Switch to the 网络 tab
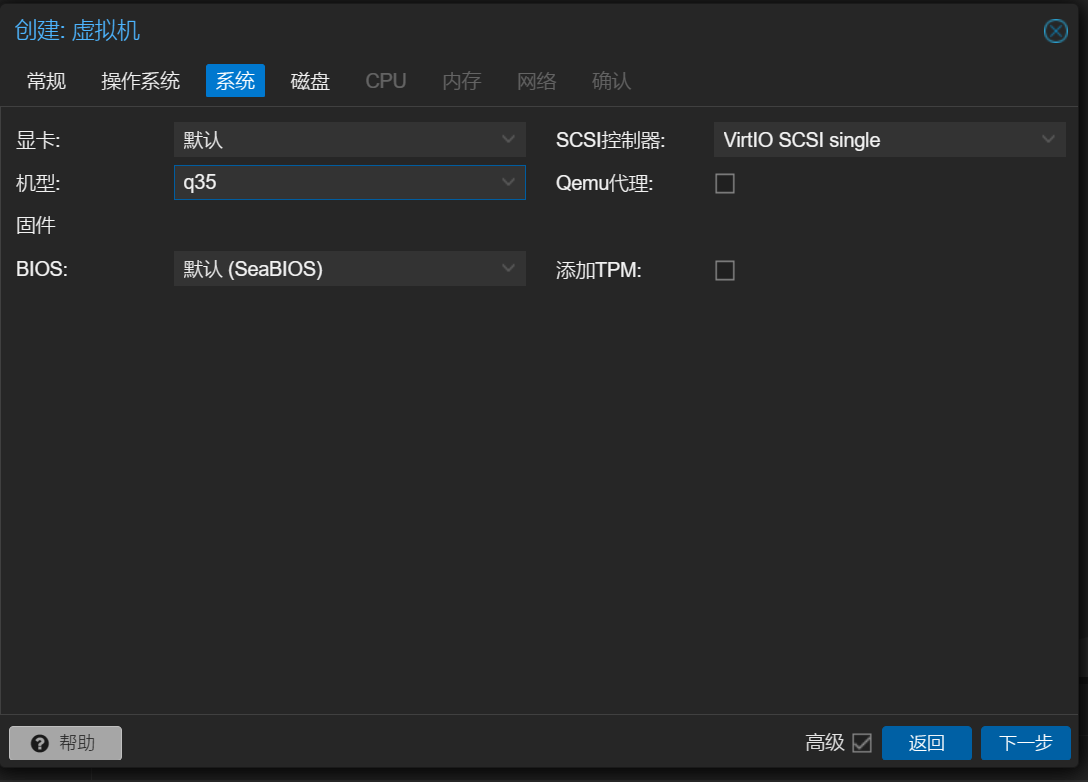Viewport: 1088px width, 782px height. pyautogui.click(x=537, y=81)
